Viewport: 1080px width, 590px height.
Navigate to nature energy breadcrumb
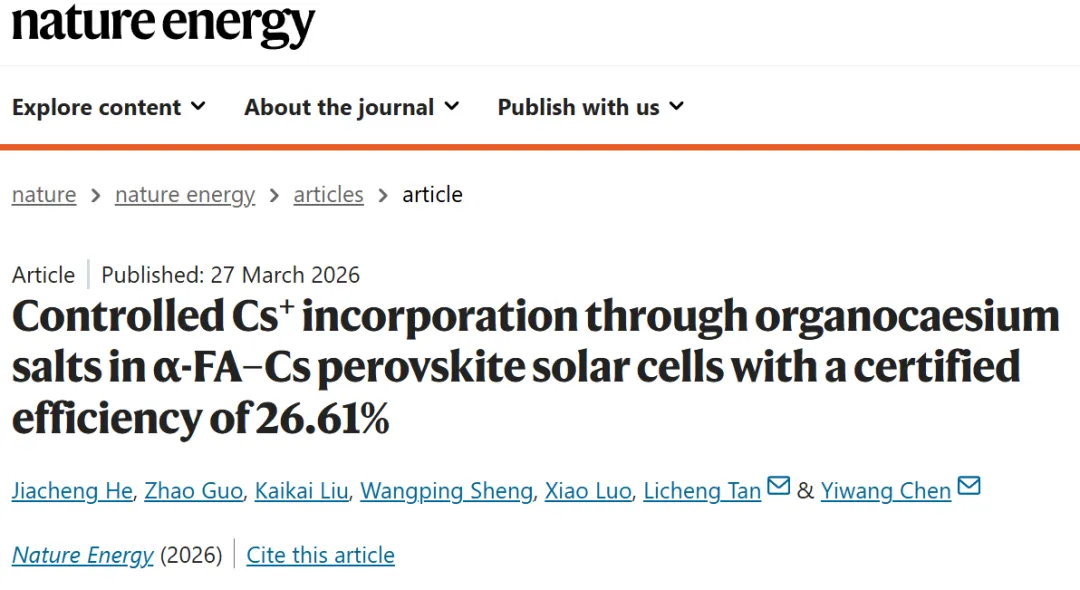185,194
